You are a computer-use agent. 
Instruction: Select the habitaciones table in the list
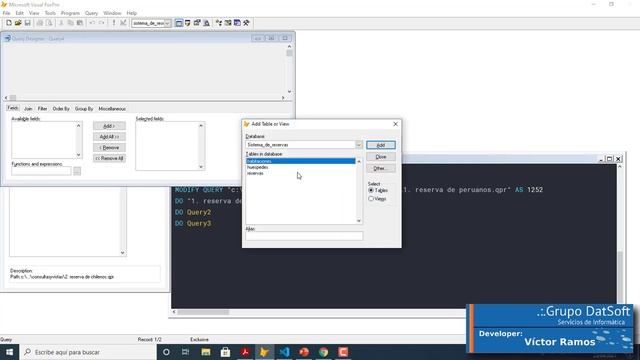click(x=301, y=161)
